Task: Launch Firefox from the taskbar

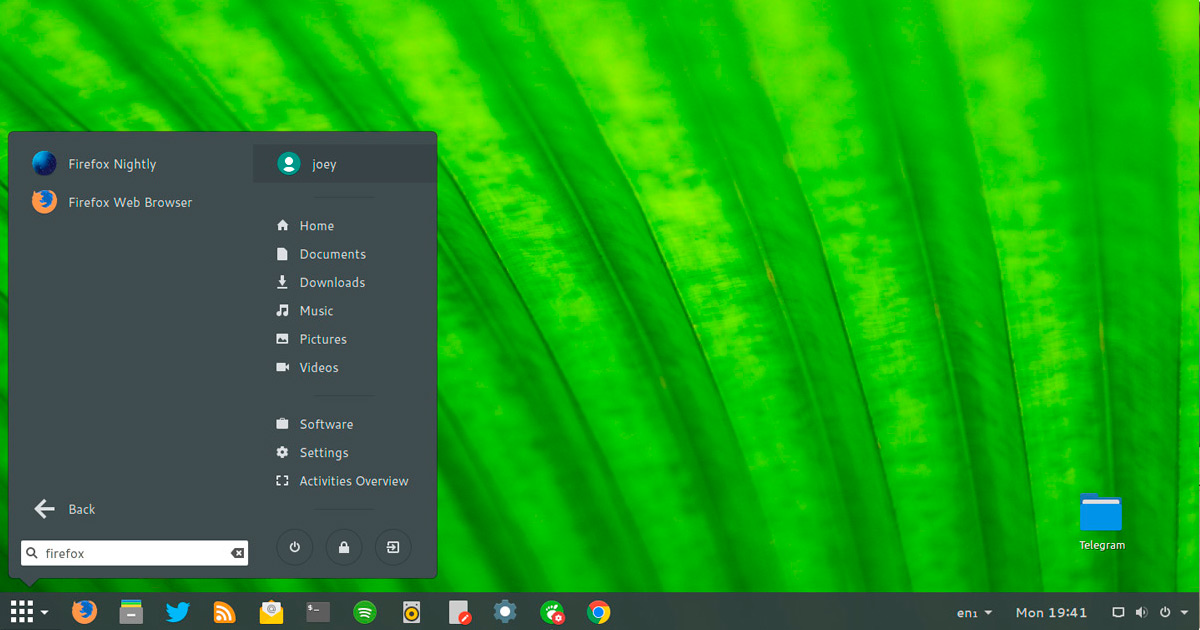Action: 84,611
